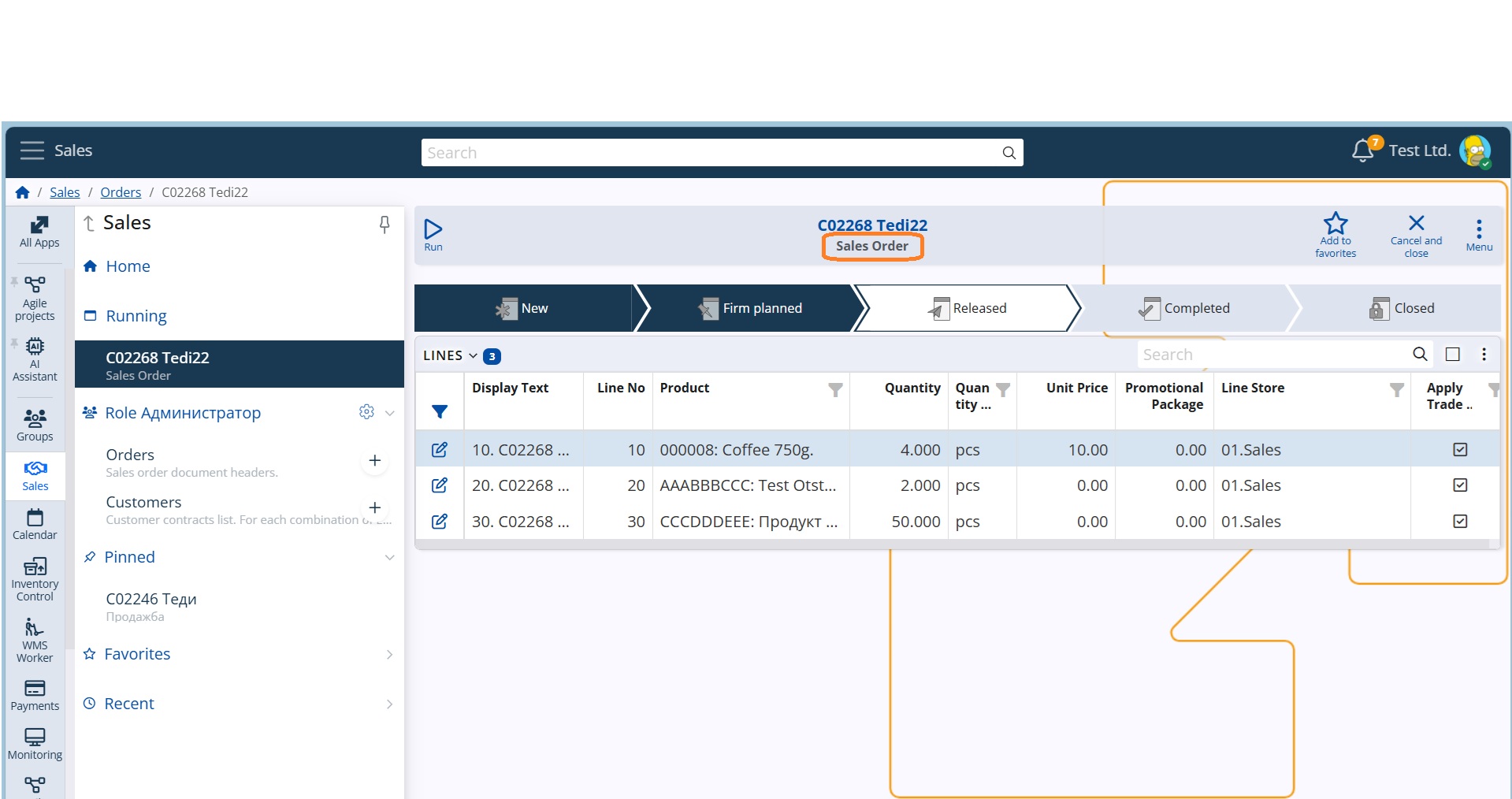
Task: Set document state to Completed
Action: click(x=1184, y=308)
